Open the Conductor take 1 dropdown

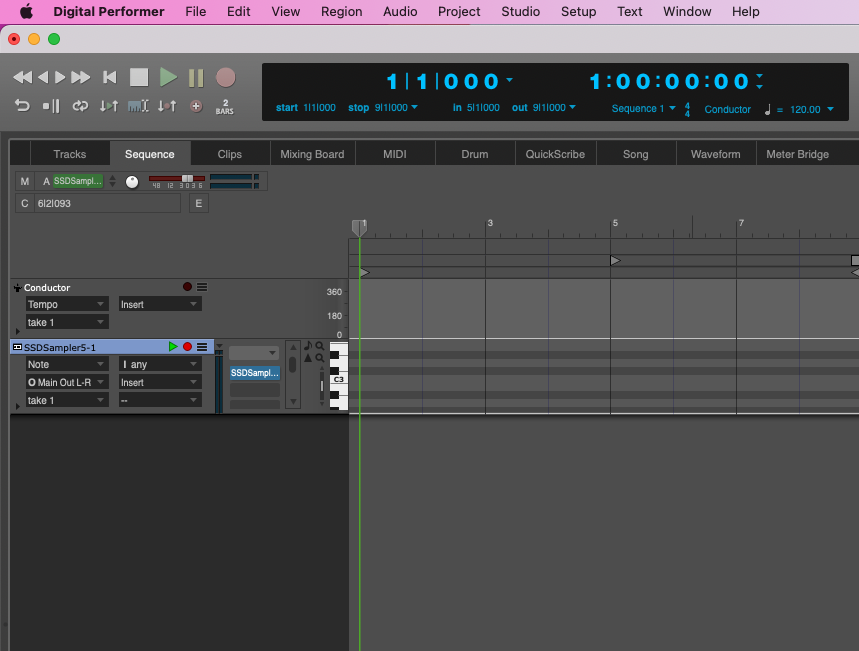66,322
